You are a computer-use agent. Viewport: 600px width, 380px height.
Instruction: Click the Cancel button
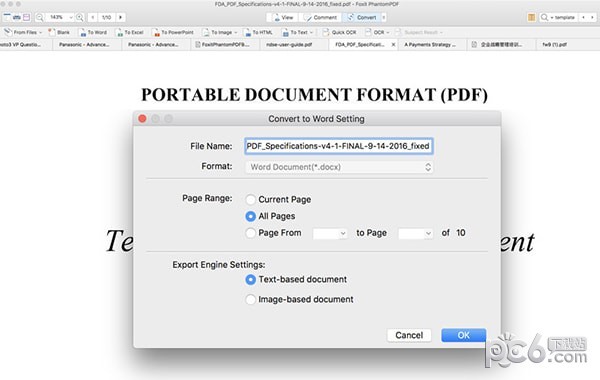coord(409,335)
